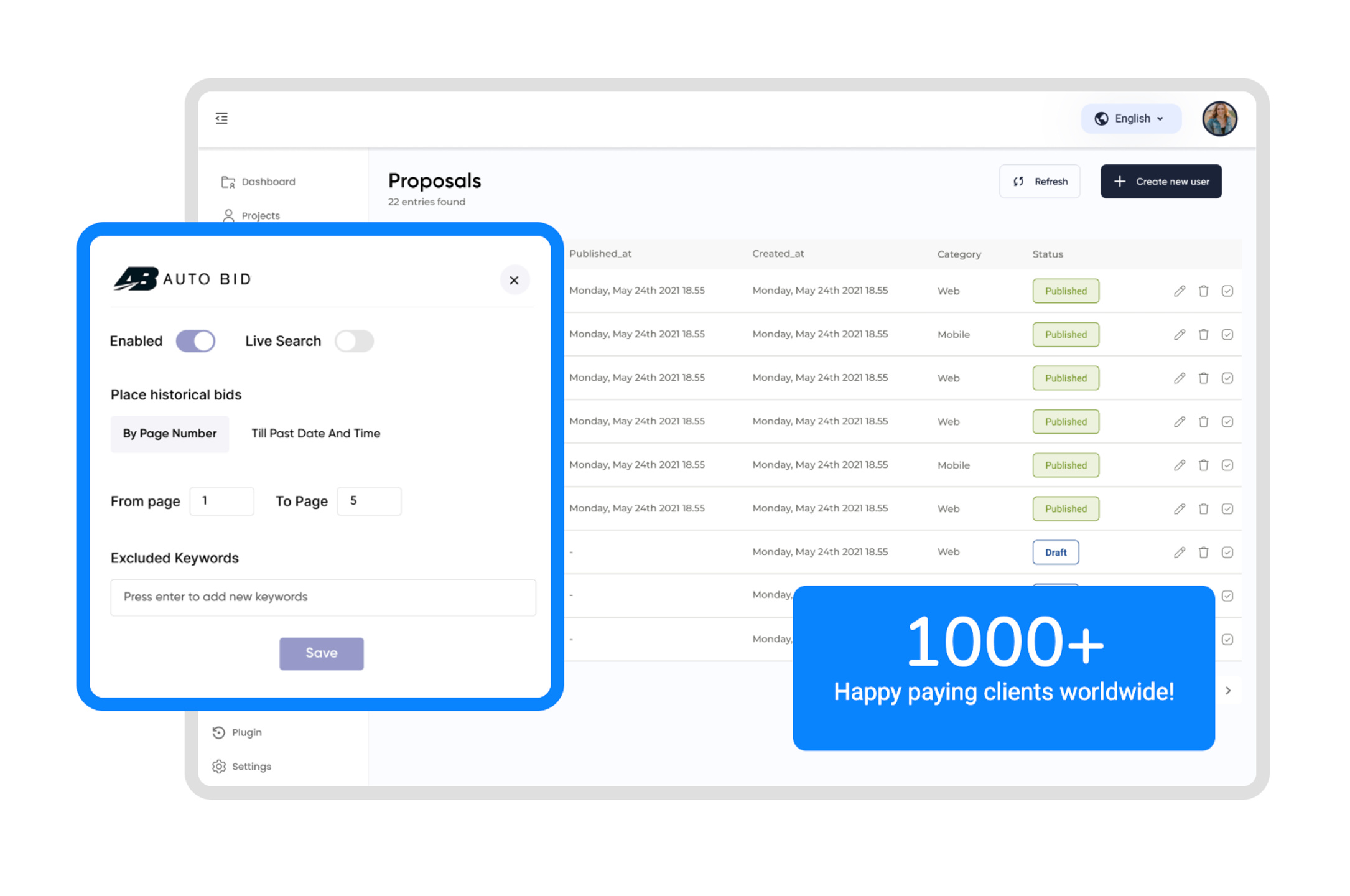
Task: Check the second Mobile-category proposal's check icon
Action: click(x=1227, y=465)
